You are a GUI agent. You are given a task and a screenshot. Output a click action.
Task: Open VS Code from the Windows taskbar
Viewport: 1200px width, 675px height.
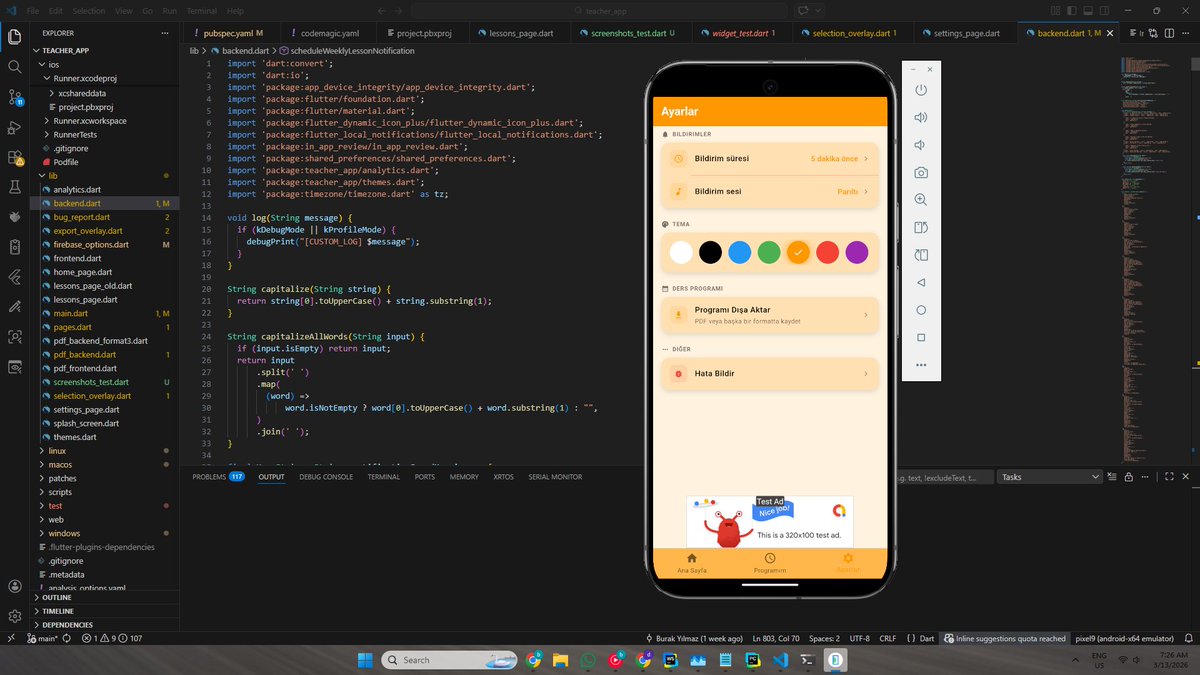(781, 660)
